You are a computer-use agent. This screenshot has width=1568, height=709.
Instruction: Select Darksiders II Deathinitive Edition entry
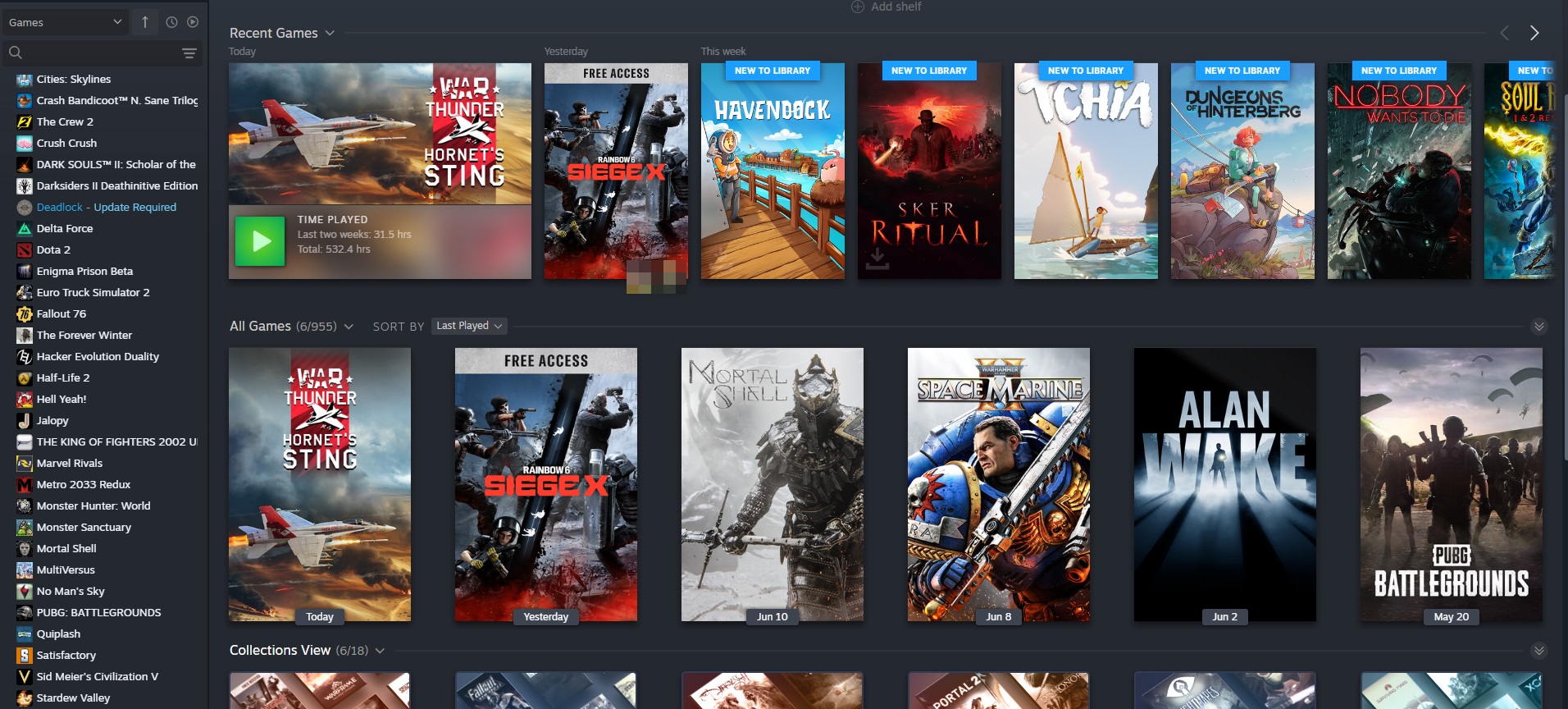click(107, 186)
